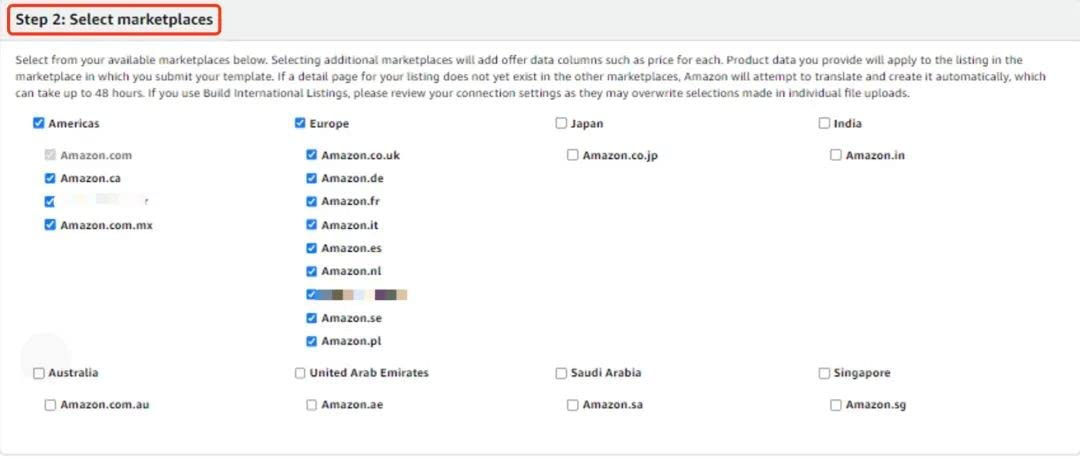
Task: Deselect the Amazon.de marketplace
Action: (312, 178)
